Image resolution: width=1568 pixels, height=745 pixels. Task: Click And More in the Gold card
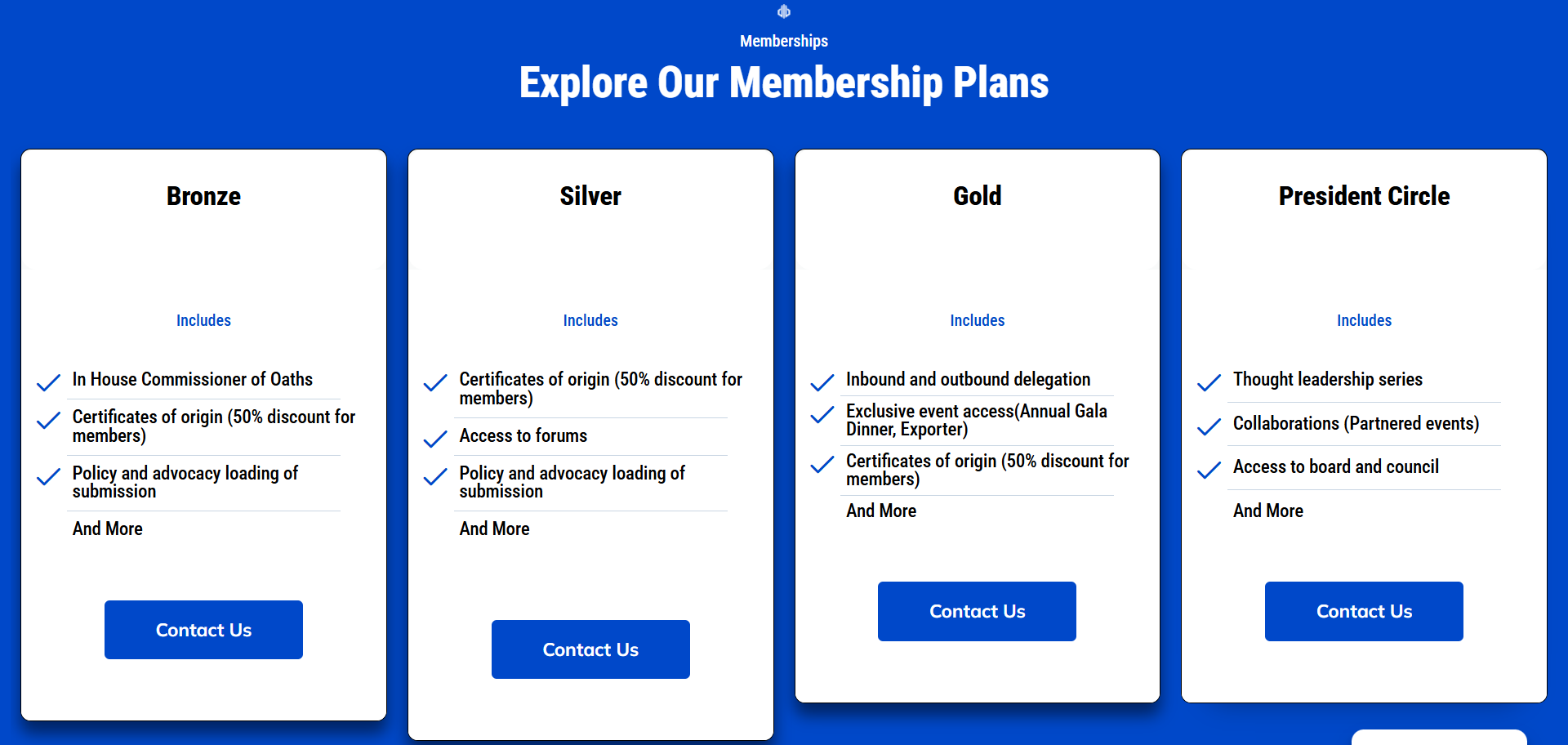click(x=881, y=511)
